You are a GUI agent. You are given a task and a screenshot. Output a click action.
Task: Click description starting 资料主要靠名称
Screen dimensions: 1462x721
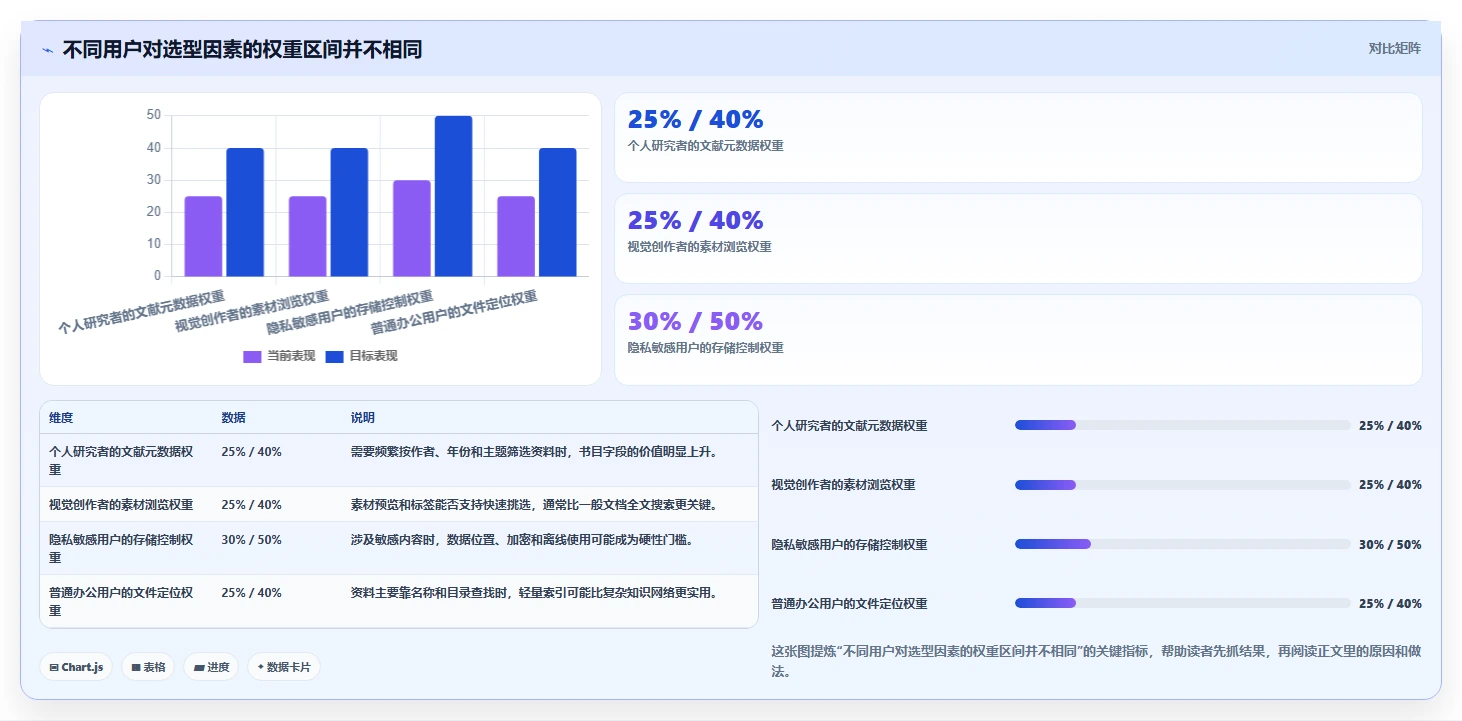click(534, 592)
